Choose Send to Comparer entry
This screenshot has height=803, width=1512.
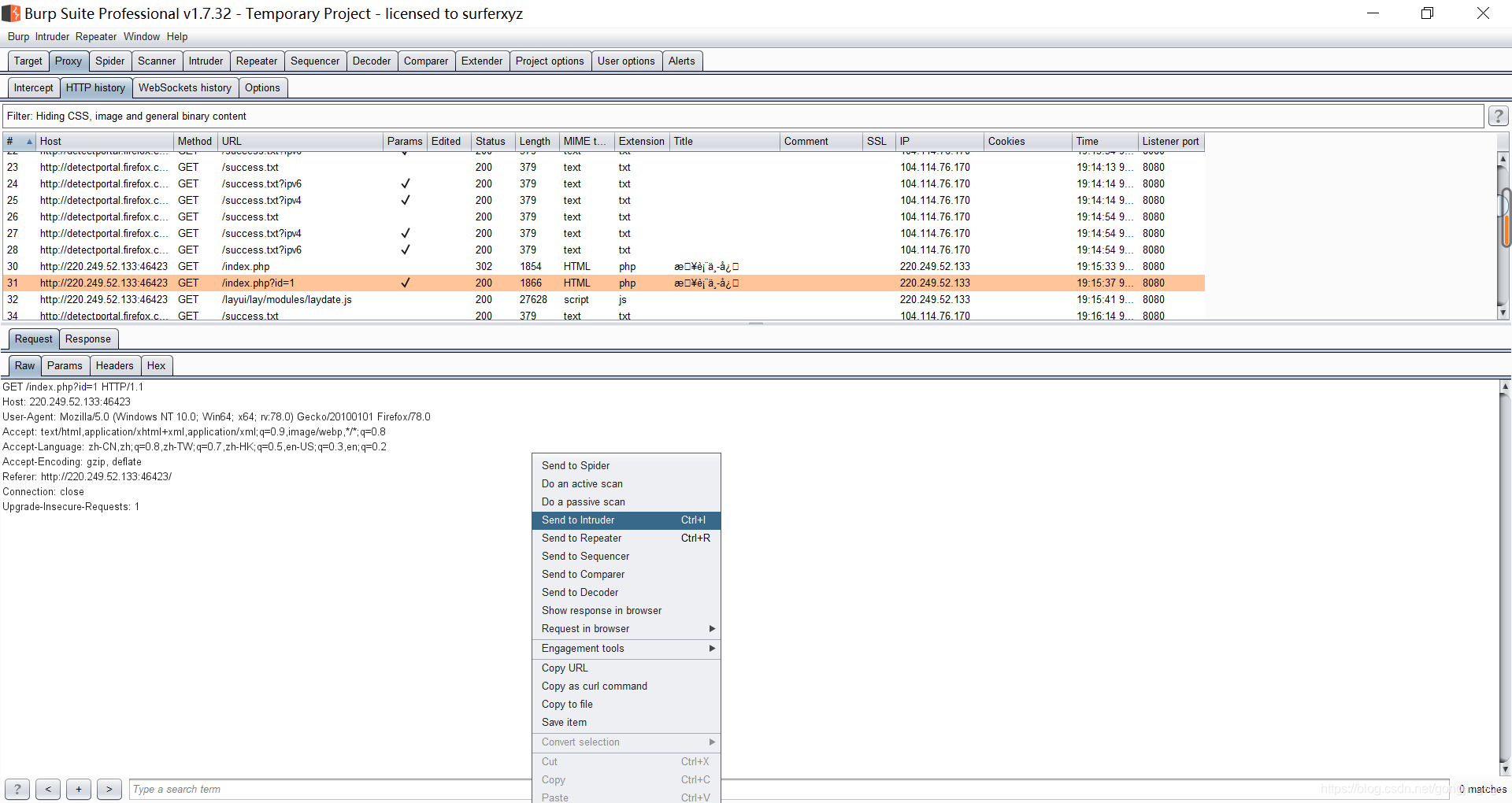626,574
